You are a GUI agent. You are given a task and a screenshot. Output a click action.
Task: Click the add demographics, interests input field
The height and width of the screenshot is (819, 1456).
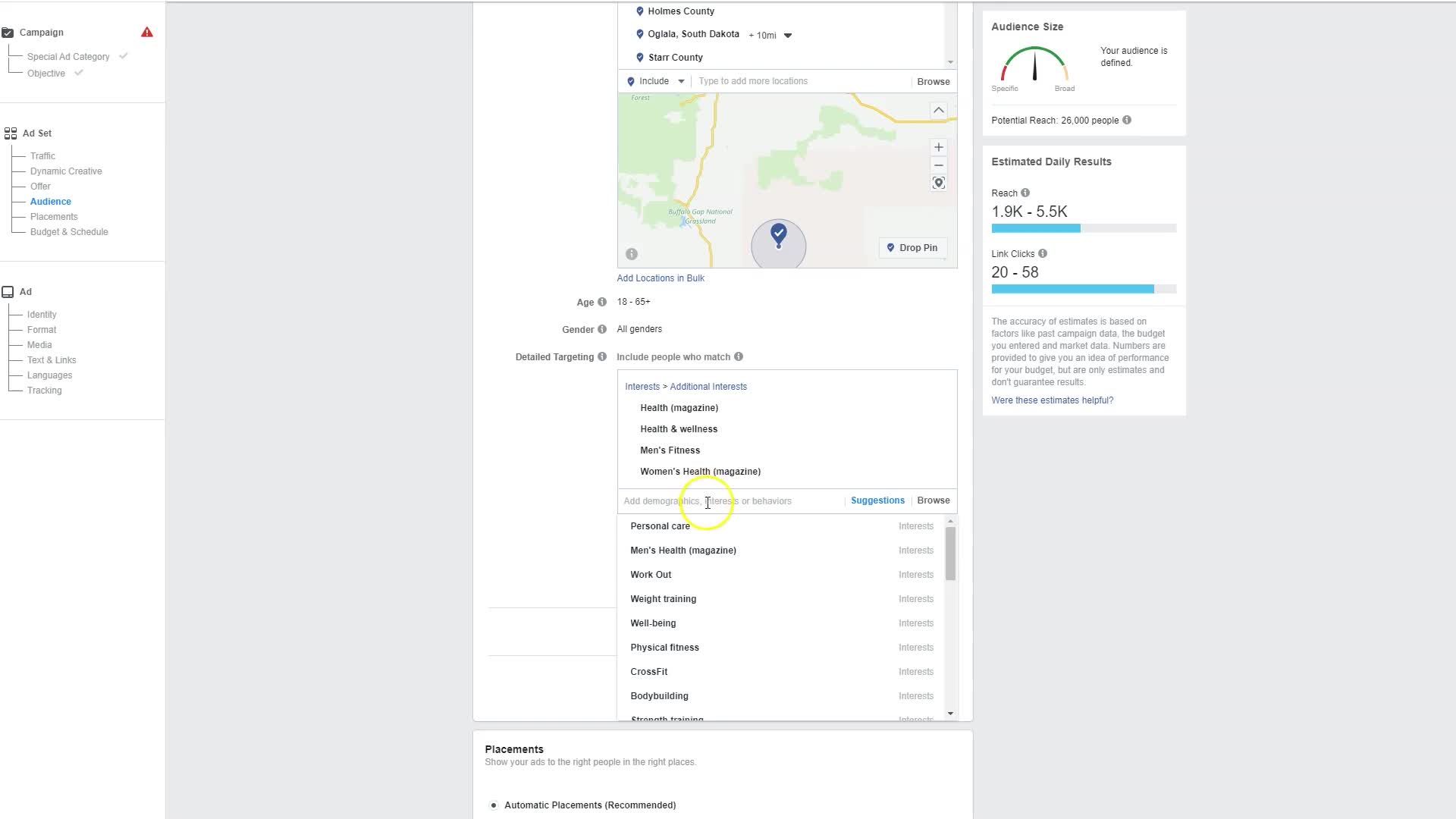pos(728,501)
